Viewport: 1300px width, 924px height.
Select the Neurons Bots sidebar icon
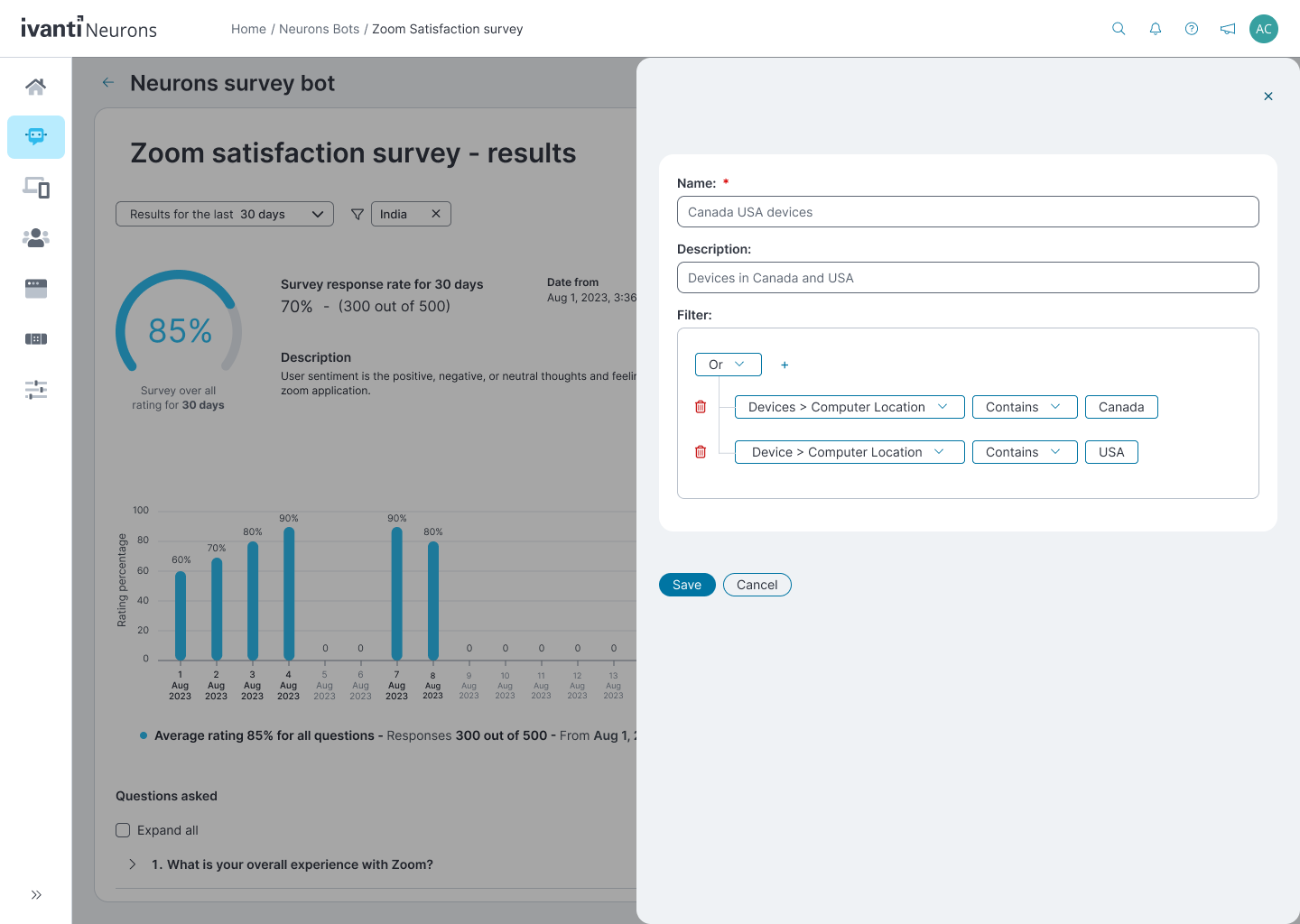click(x=36, y=137)
